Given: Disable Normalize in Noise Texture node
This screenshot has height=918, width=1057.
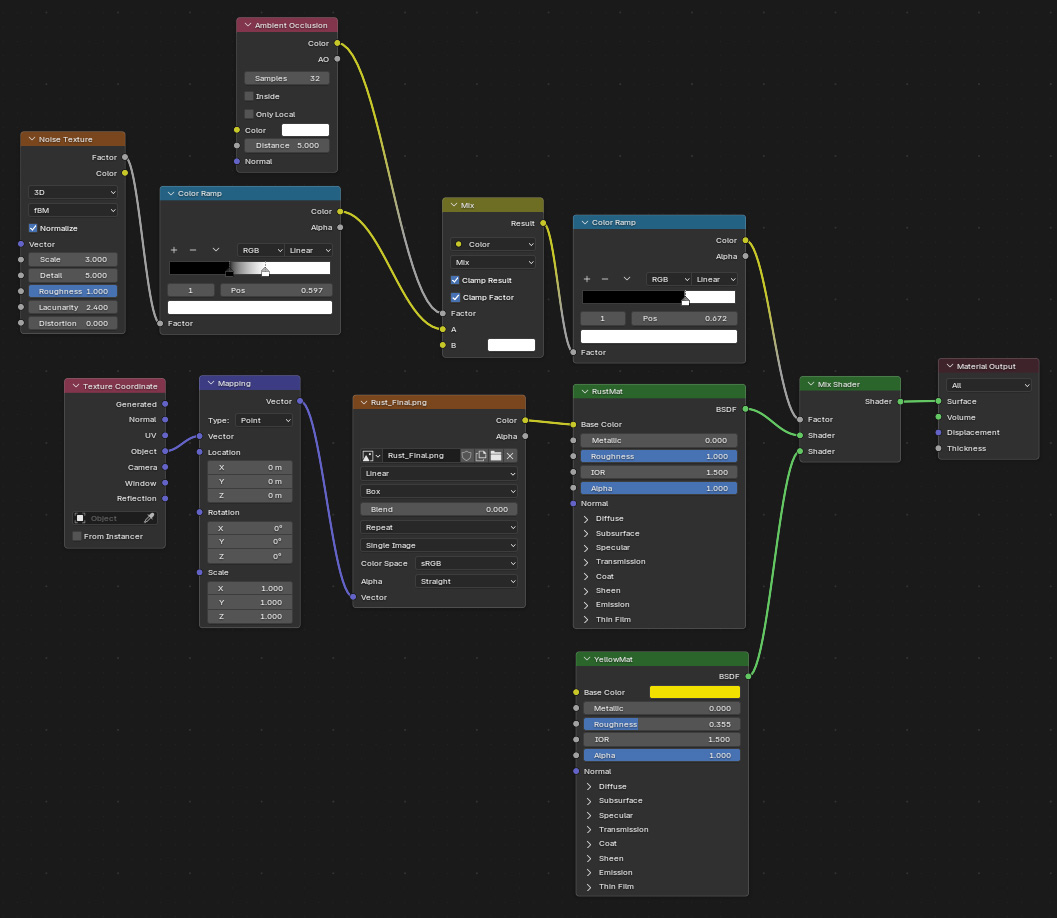Looking at the screenshot, I should tap(34, 228).
